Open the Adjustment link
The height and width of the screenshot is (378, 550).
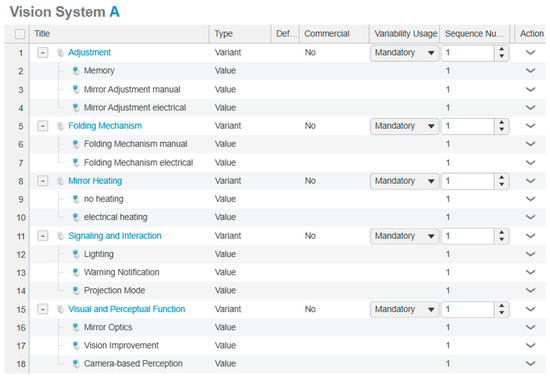pos(89,53)
